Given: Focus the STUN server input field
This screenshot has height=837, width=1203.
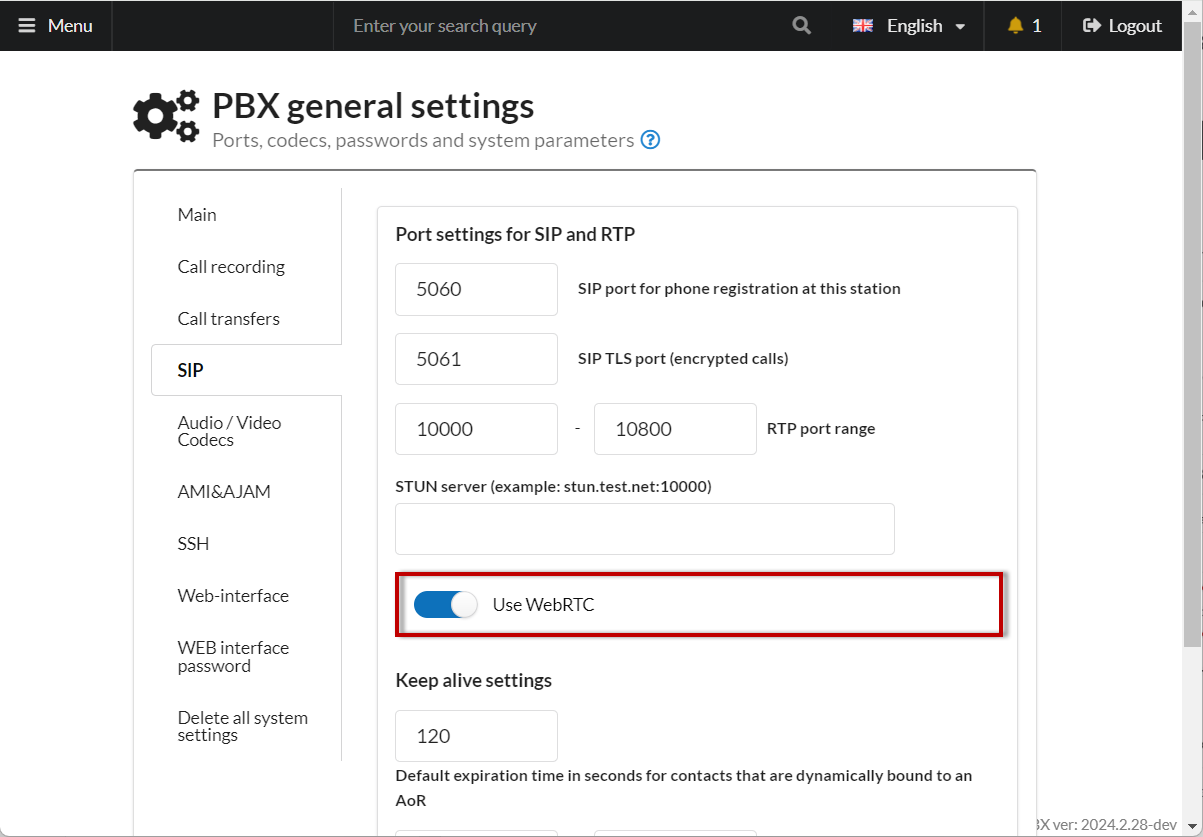Looking at the screenshot, I should point(644,529).
